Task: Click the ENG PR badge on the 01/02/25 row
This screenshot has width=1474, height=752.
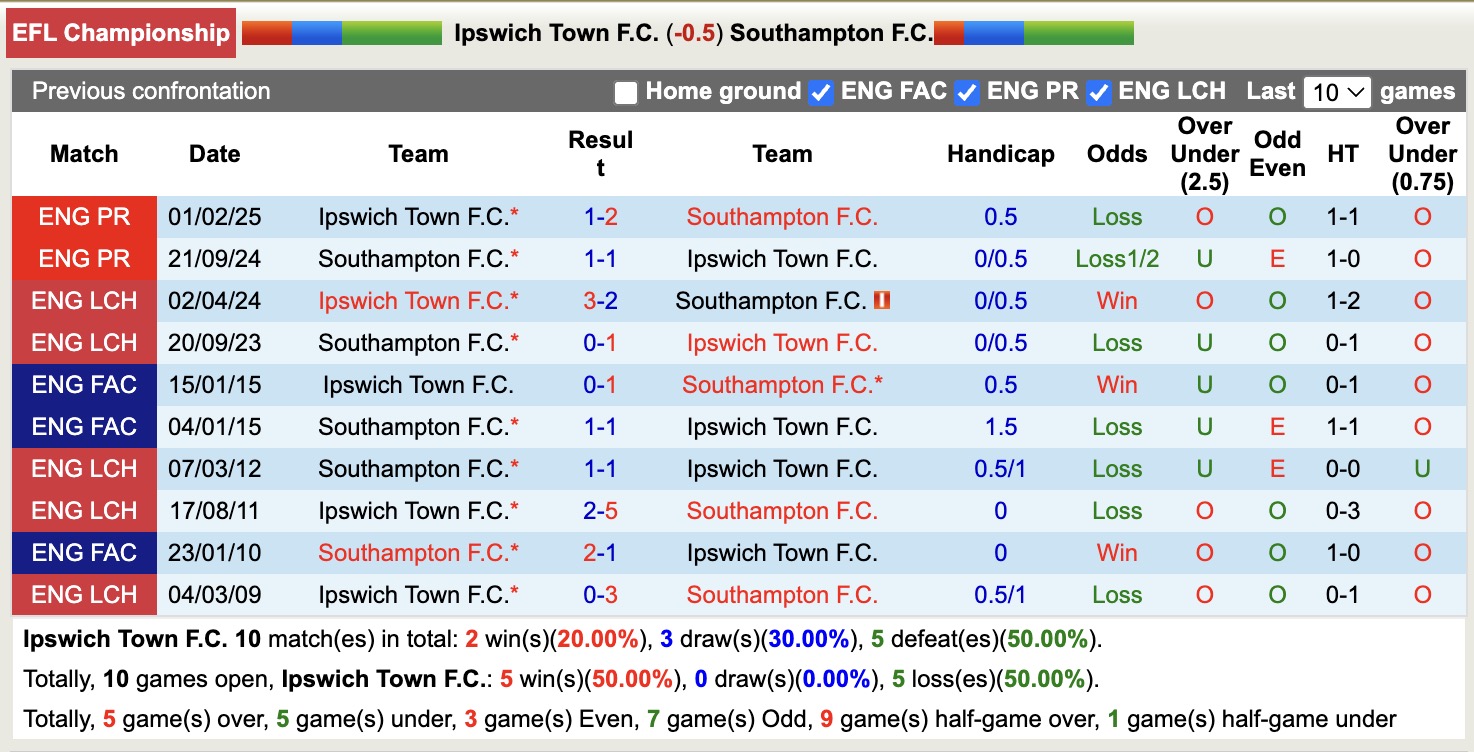Action: tap(84, 216)
